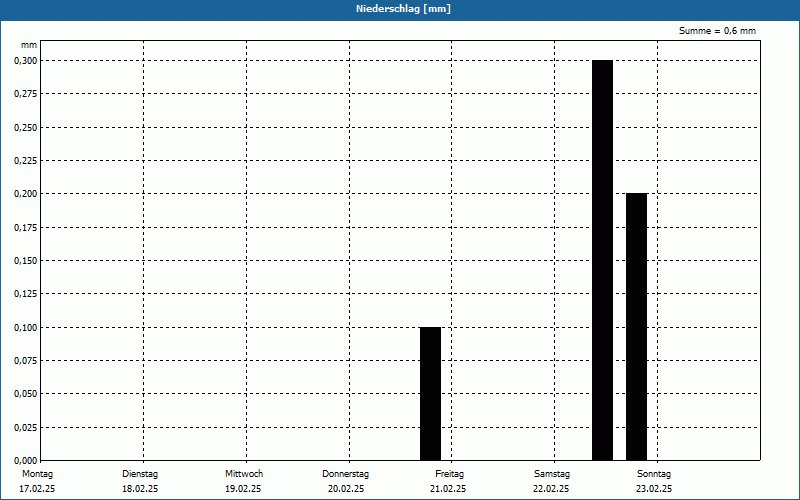Click the Sonntag axis label
Viewport: 800px width, 500px height.
(x=654, y=474)
